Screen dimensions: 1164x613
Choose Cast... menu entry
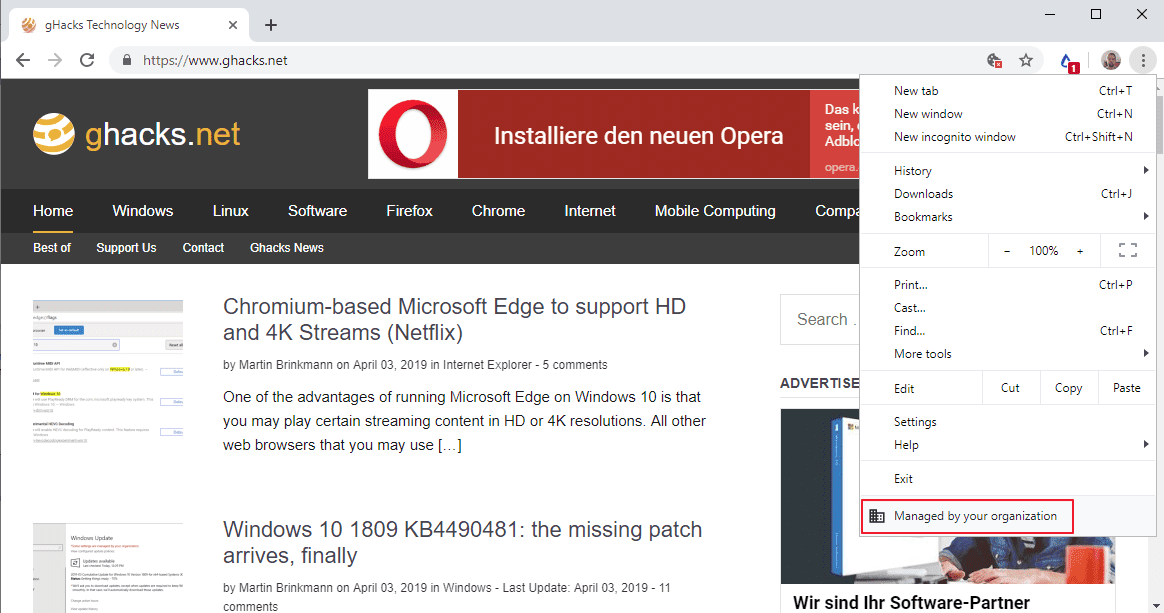click(1007, 308)
